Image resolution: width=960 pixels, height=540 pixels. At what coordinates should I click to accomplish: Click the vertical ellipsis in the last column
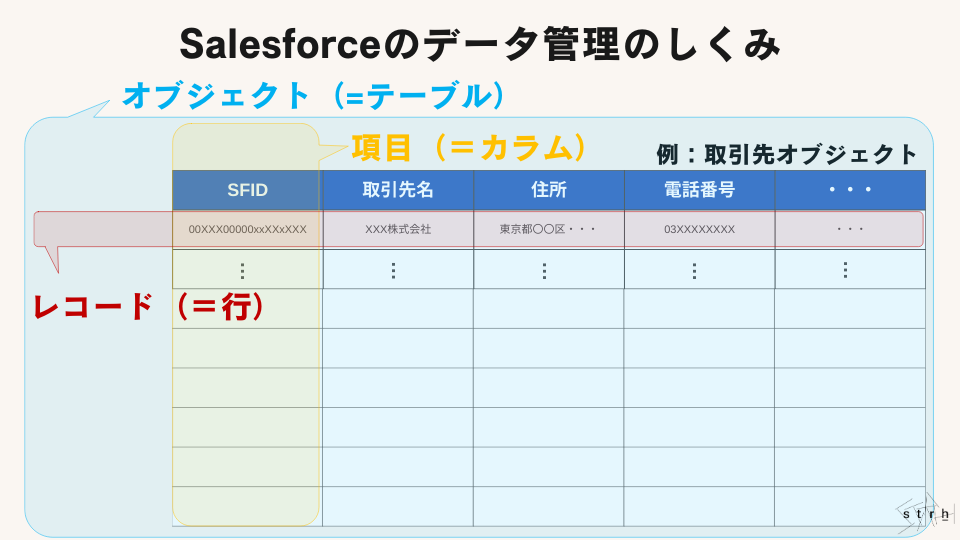click(845, 270)
